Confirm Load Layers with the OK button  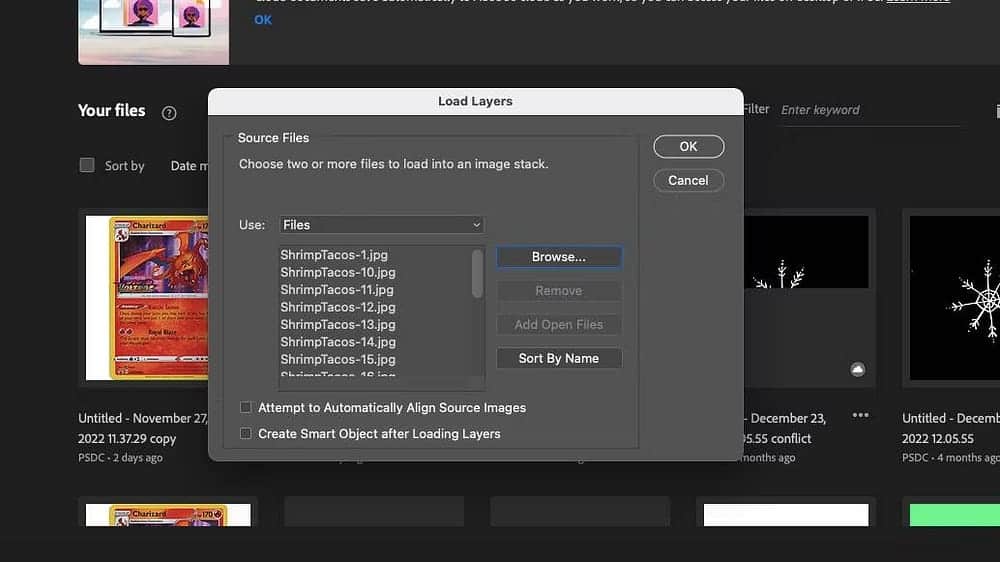point(688,147)
